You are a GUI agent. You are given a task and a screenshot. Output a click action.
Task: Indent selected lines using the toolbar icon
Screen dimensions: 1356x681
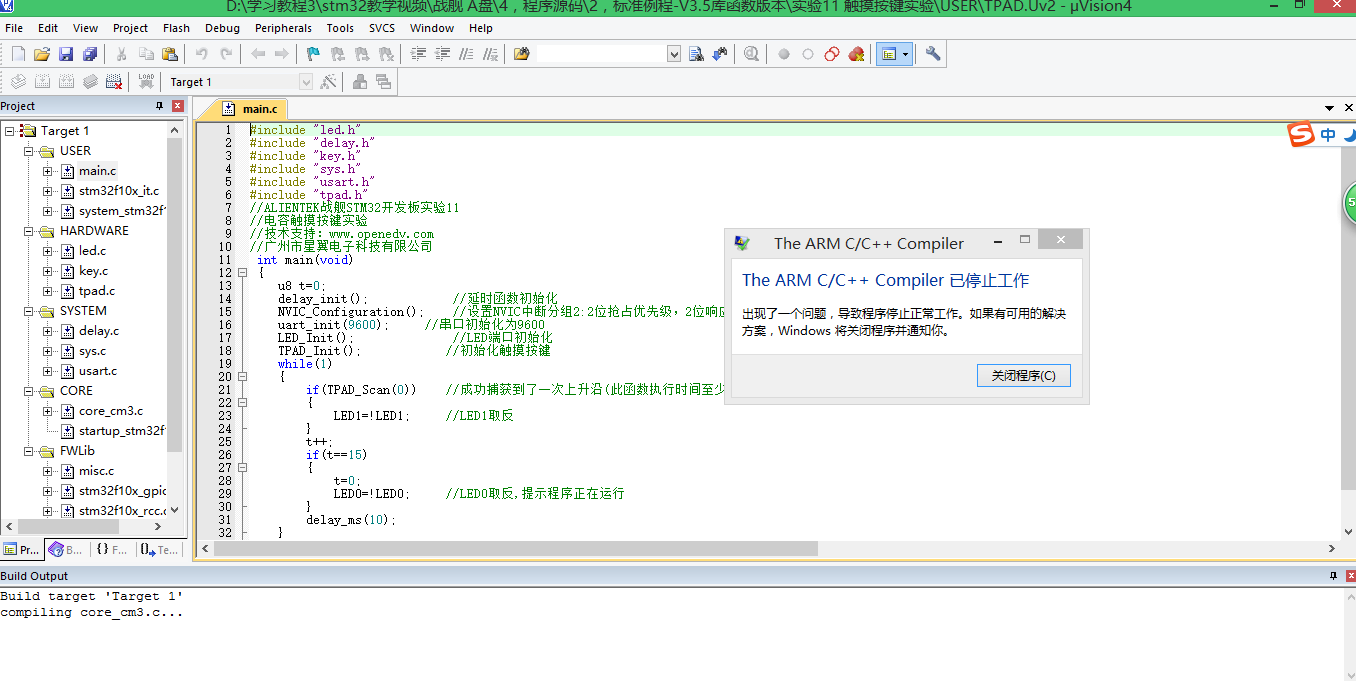click(418, 54)
